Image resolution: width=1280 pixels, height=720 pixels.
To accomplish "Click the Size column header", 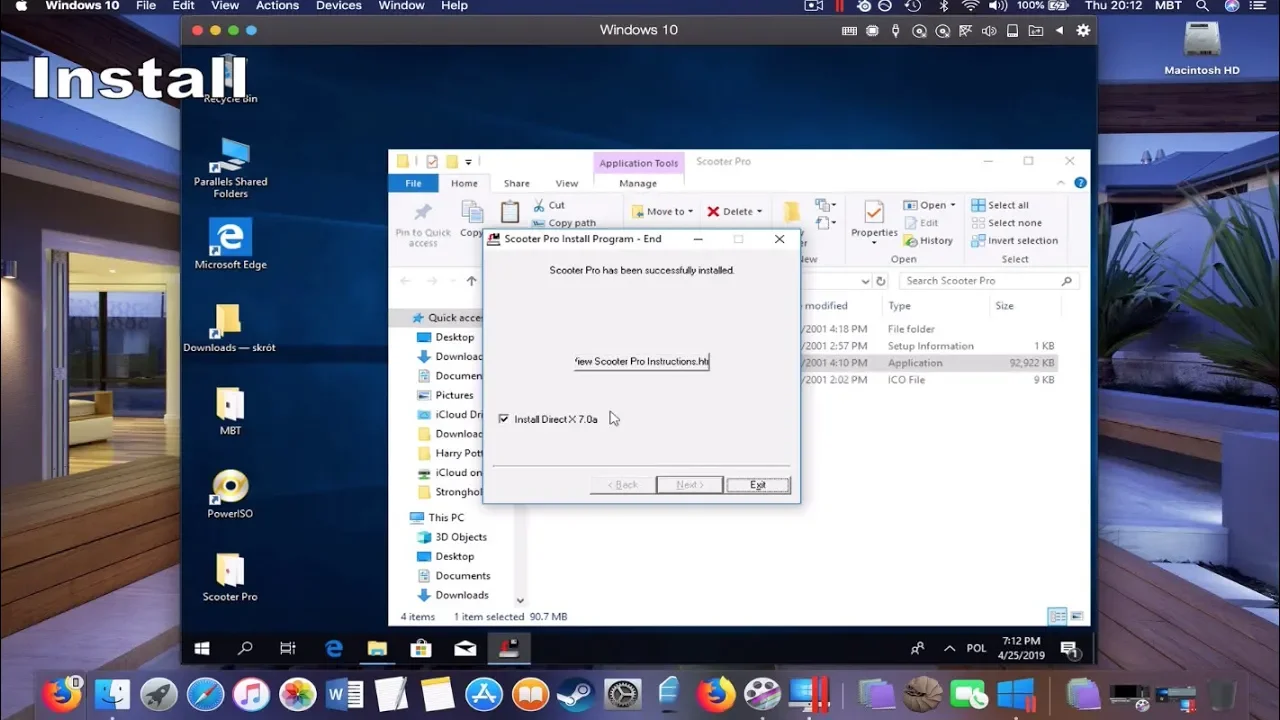I will [1004, 306].
